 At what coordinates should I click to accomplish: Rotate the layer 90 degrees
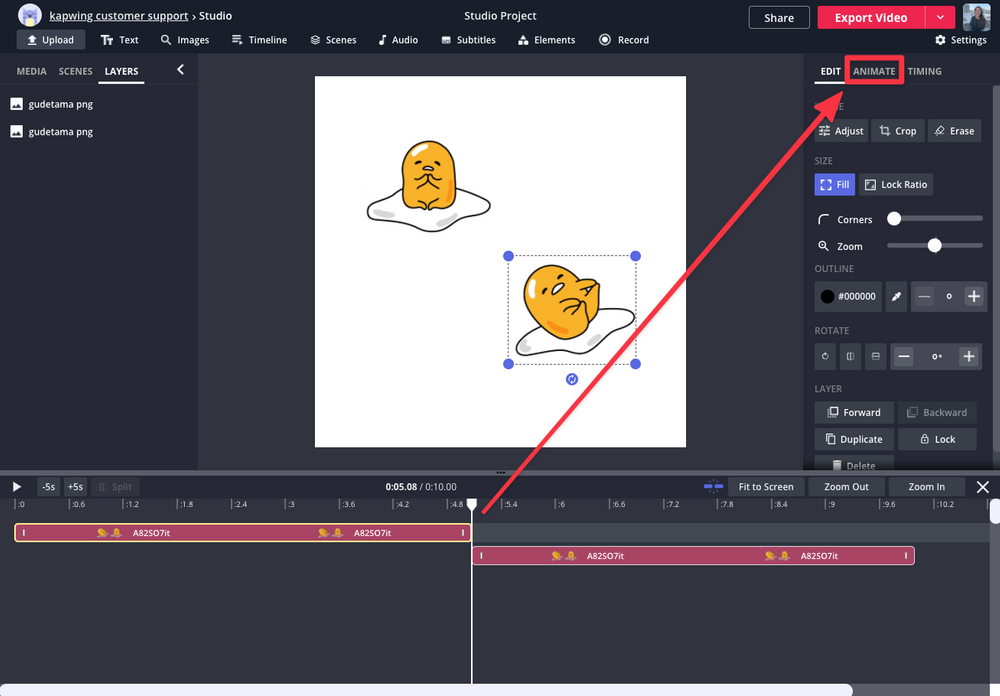coord(824,356)
